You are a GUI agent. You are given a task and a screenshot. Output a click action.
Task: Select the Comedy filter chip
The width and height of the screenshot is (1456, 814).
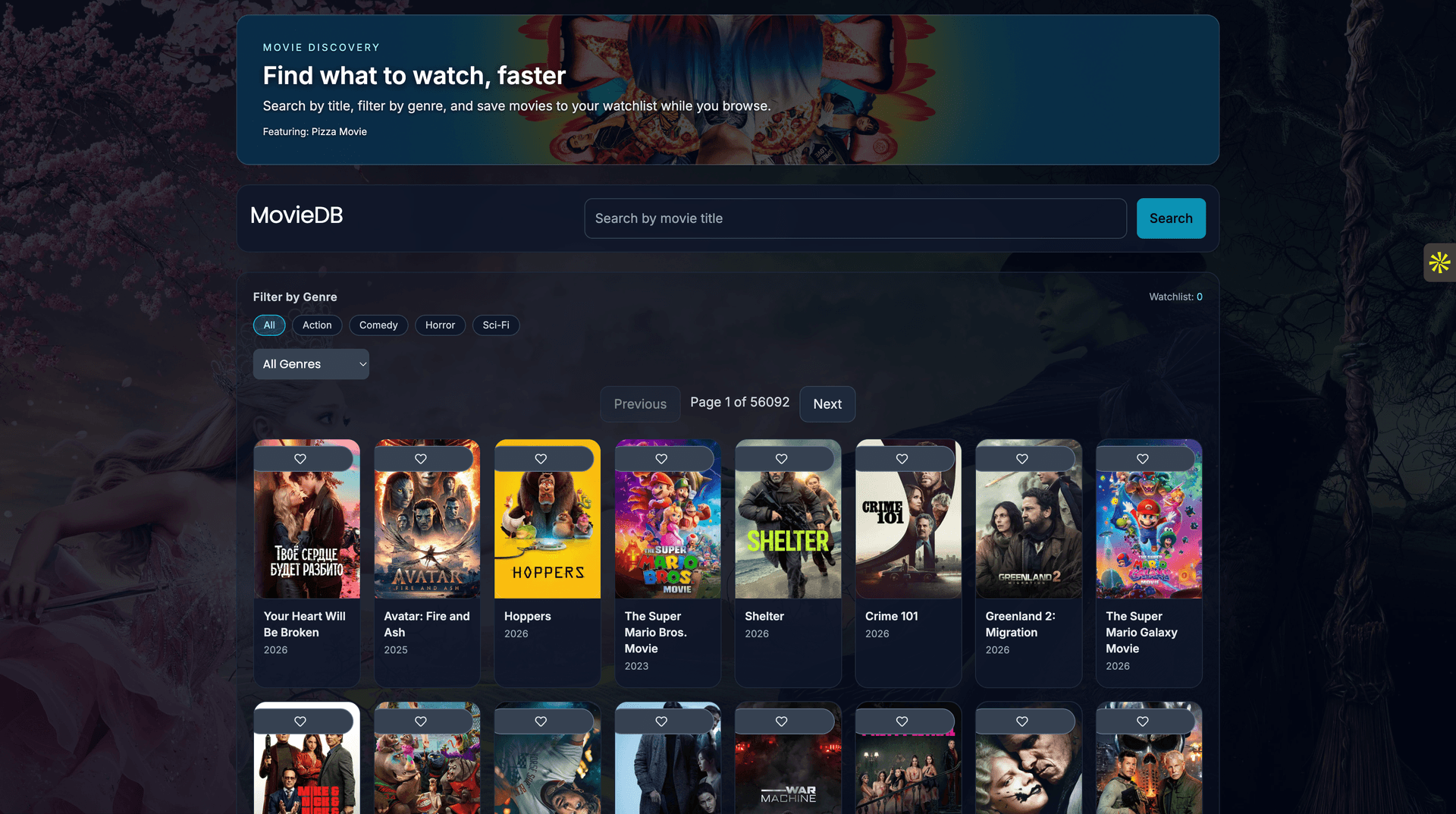pyautogui.click(x=378, y=325)
